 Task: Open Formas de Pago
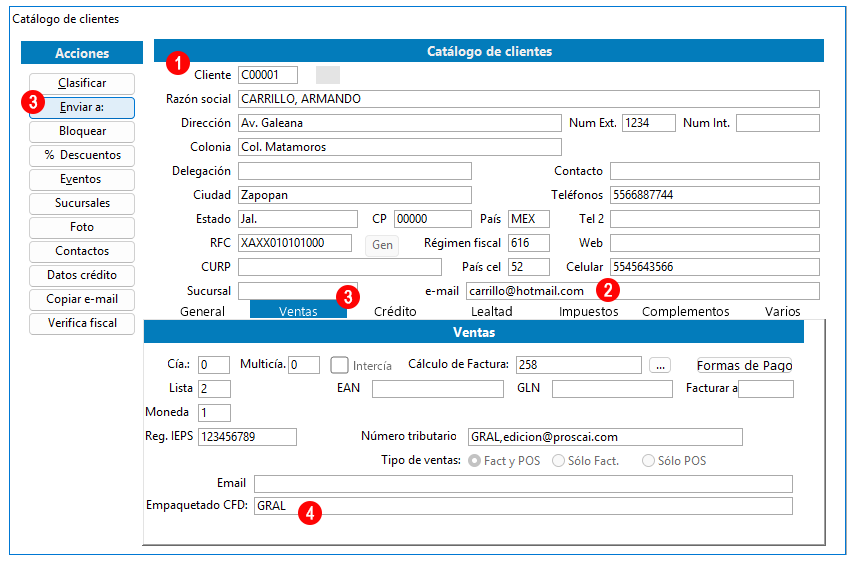[744, 365]
